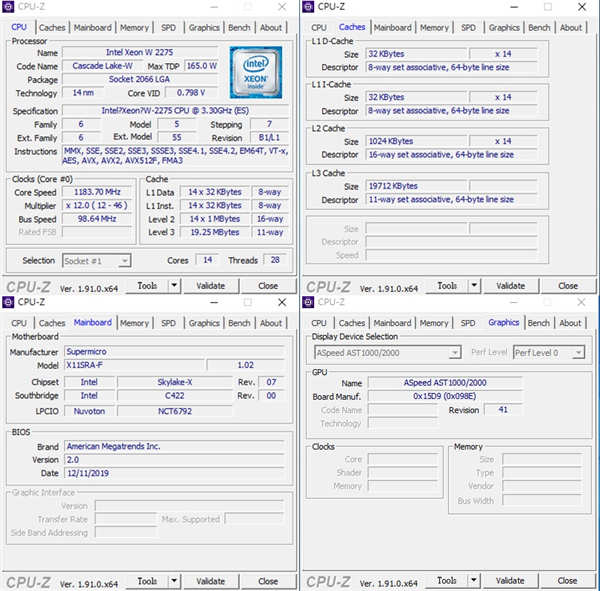Close the Mainboard window with X button
This screenshot has width=600, height=591.
point(282,302)
